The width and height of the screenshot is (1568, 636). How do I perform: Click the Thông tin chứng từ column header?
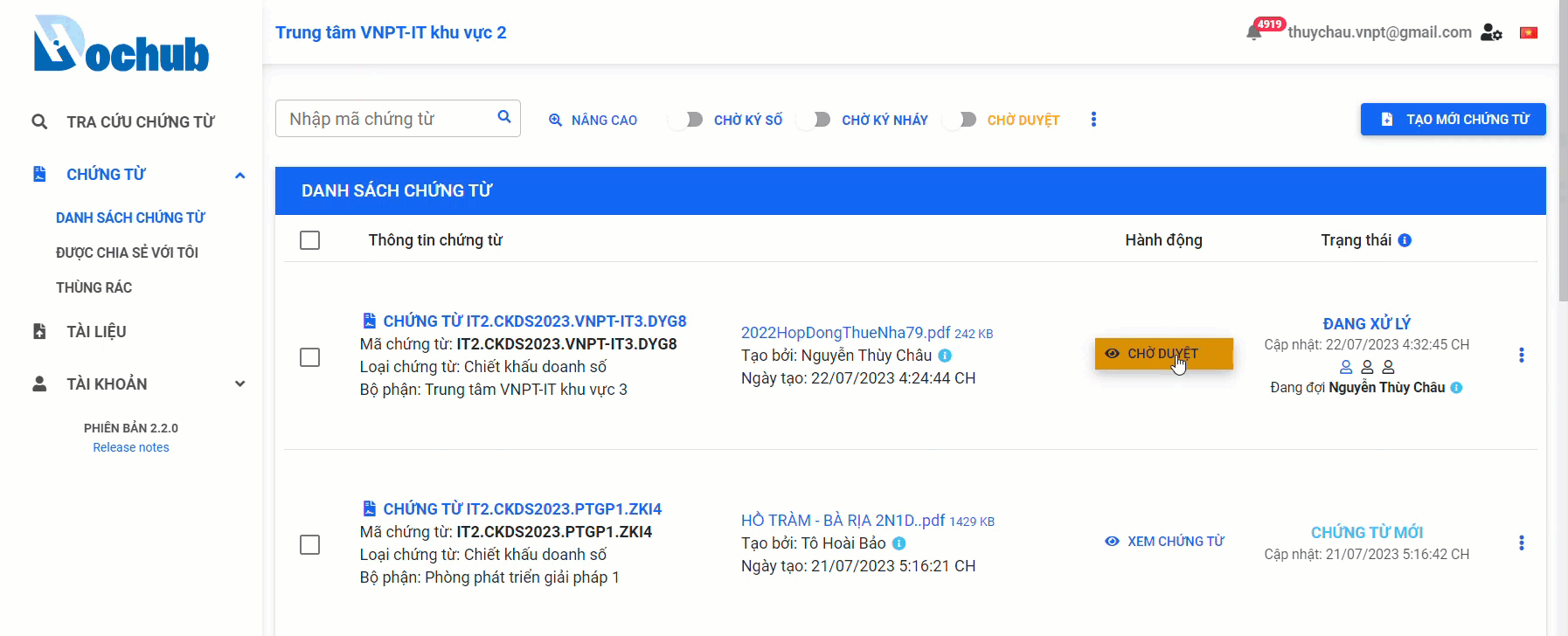(x=435, y=240)
